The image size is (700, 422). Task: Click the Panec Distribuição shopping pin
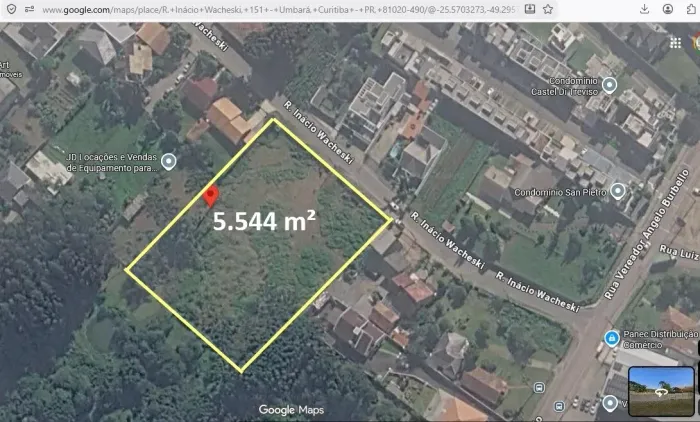click(612, 338)
